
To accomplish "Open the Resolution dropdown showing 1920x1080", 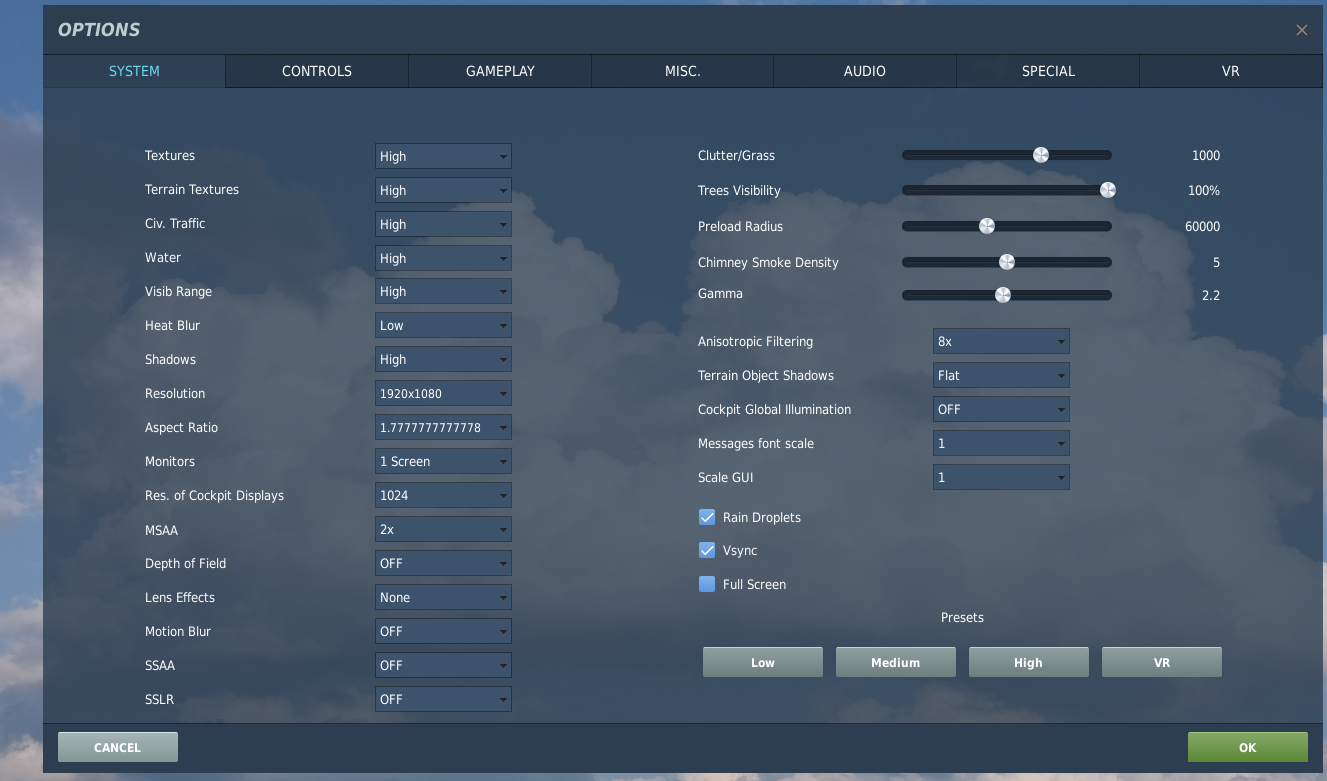I will click(x=443, y=394).
